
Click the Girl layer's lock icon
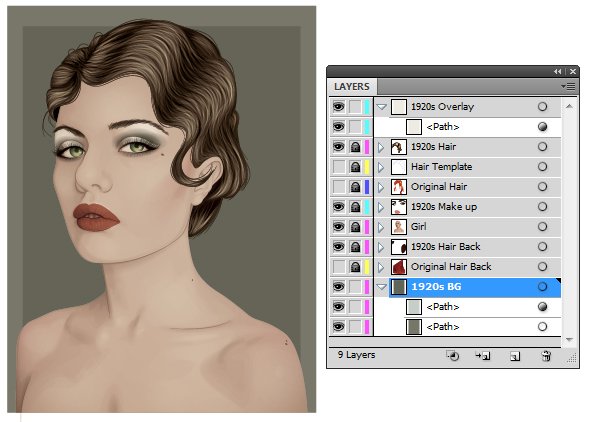[x=355, y=226]
